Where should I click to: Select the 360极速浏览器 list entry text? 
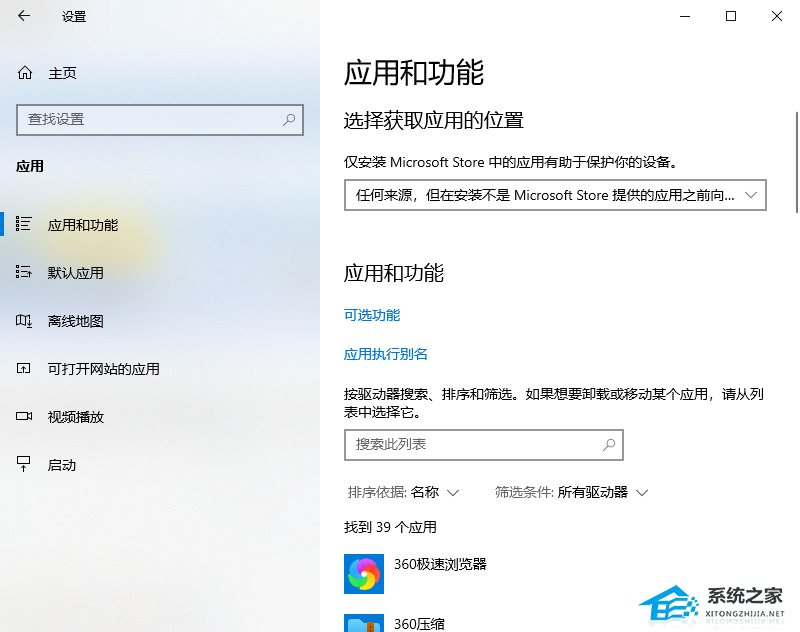440,564
